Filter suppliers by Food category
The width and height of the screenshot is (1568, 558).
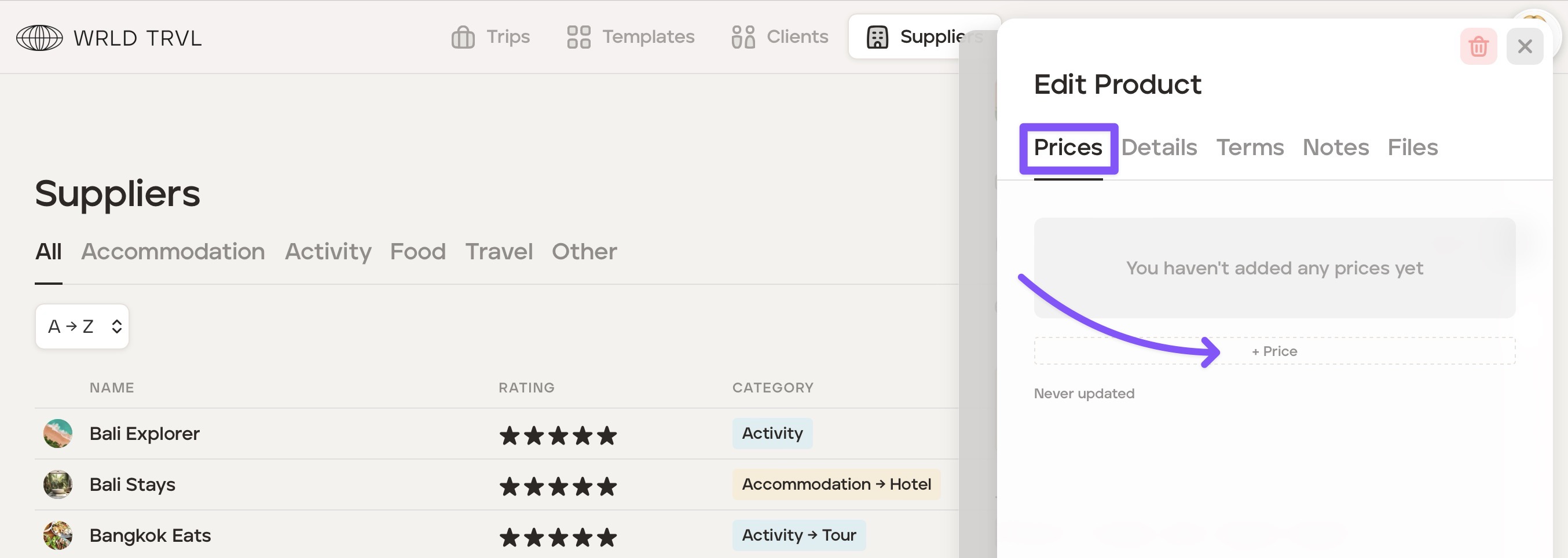pos(417,252)
